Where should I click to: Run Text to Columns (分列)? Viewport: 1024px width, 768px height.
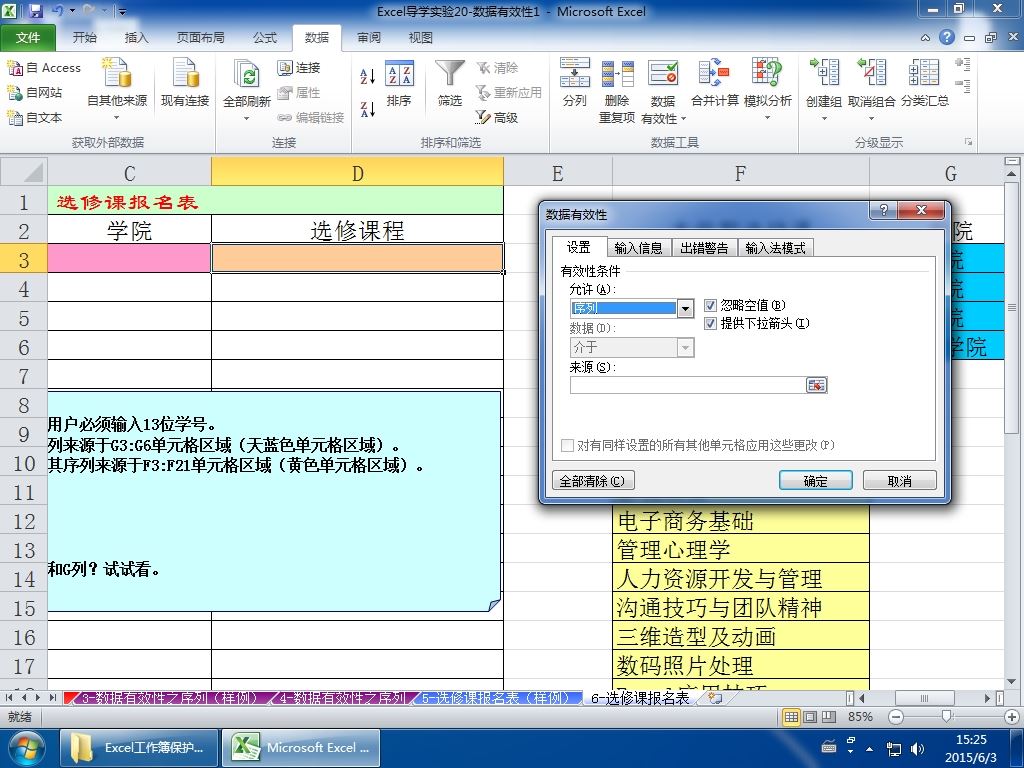[575, 84]
